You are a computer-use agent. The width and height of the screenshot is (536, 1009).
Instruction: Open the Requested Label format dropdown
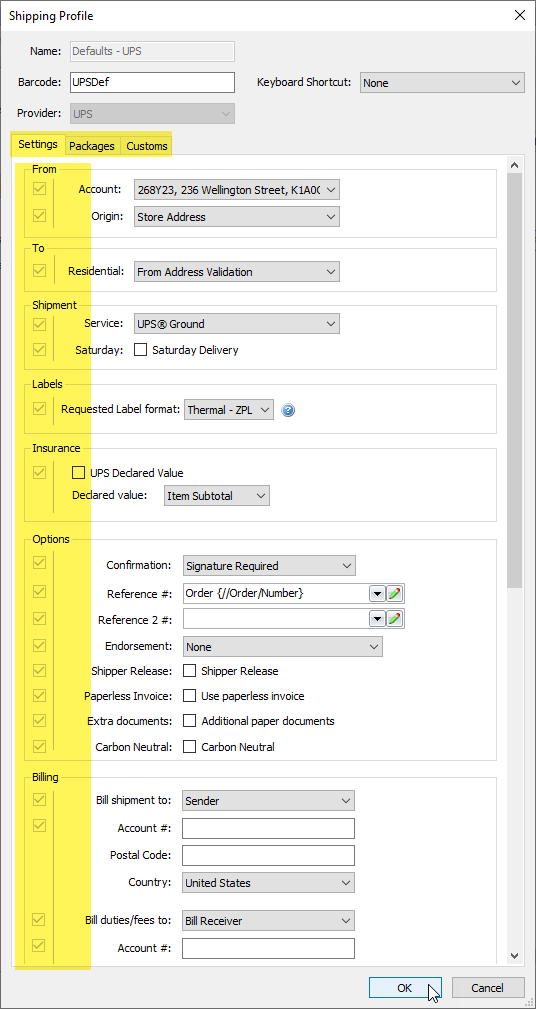[x=229, y=410]
